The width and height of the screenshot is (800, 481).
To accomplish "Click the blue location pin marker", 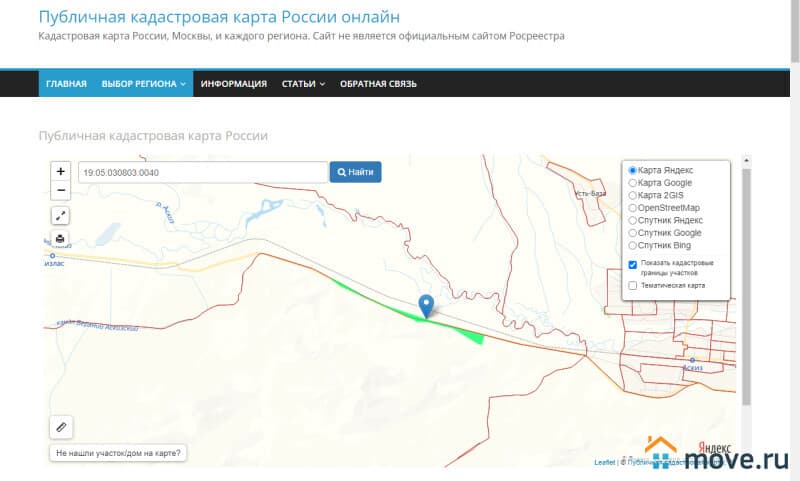I will [x=426, y=306].
